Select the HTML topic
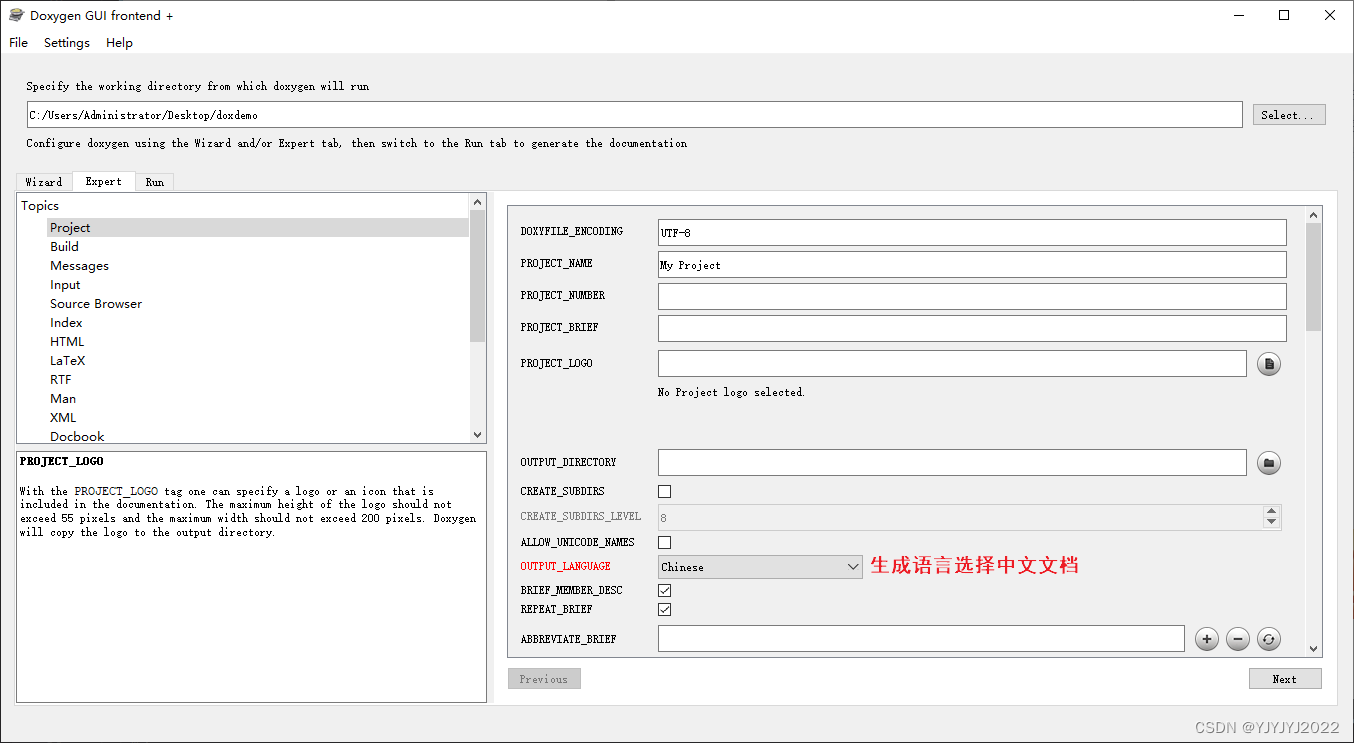1354x743 pixels. point(67,341)
